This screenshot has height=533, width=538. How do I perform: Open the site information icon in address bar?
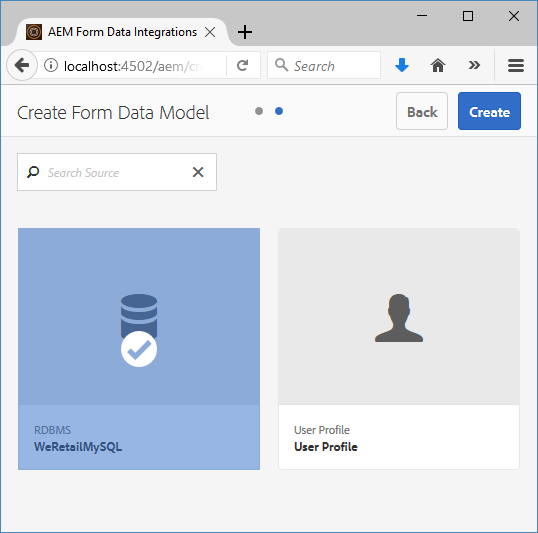(51, 65)
